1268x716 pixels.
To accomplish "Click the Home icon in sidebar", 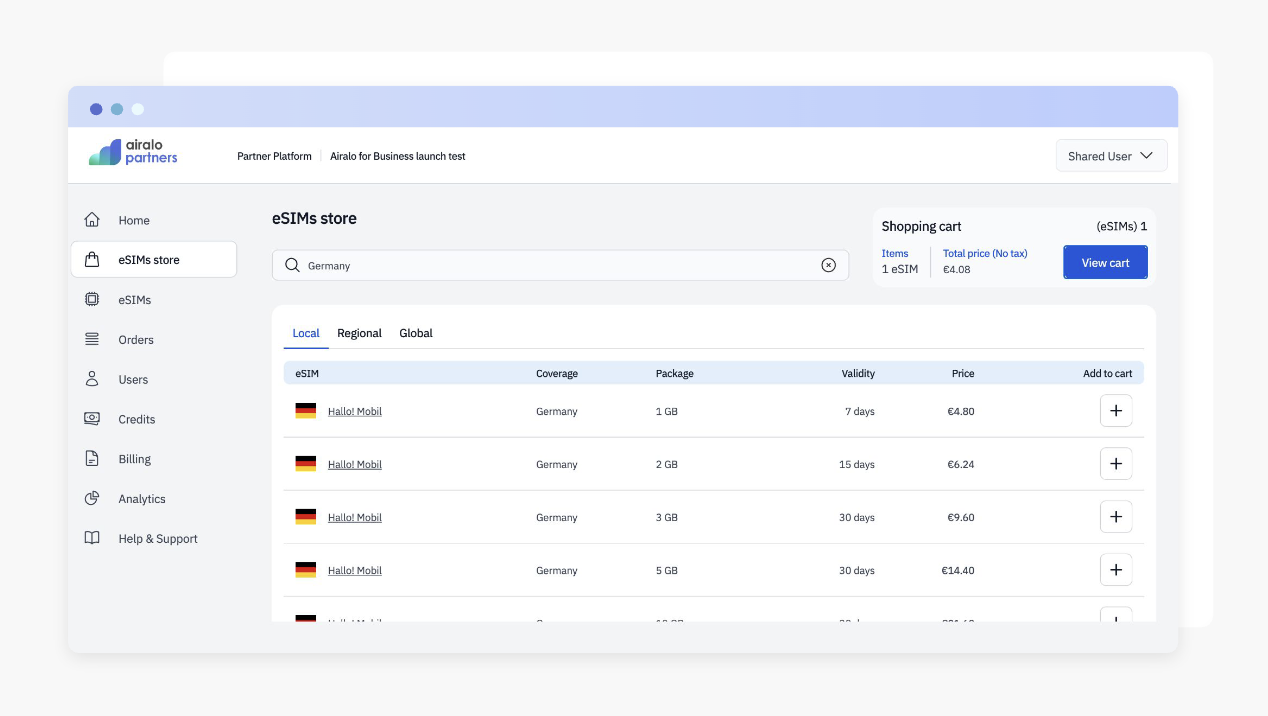I will pyautogui.click(x=92, y=220).
